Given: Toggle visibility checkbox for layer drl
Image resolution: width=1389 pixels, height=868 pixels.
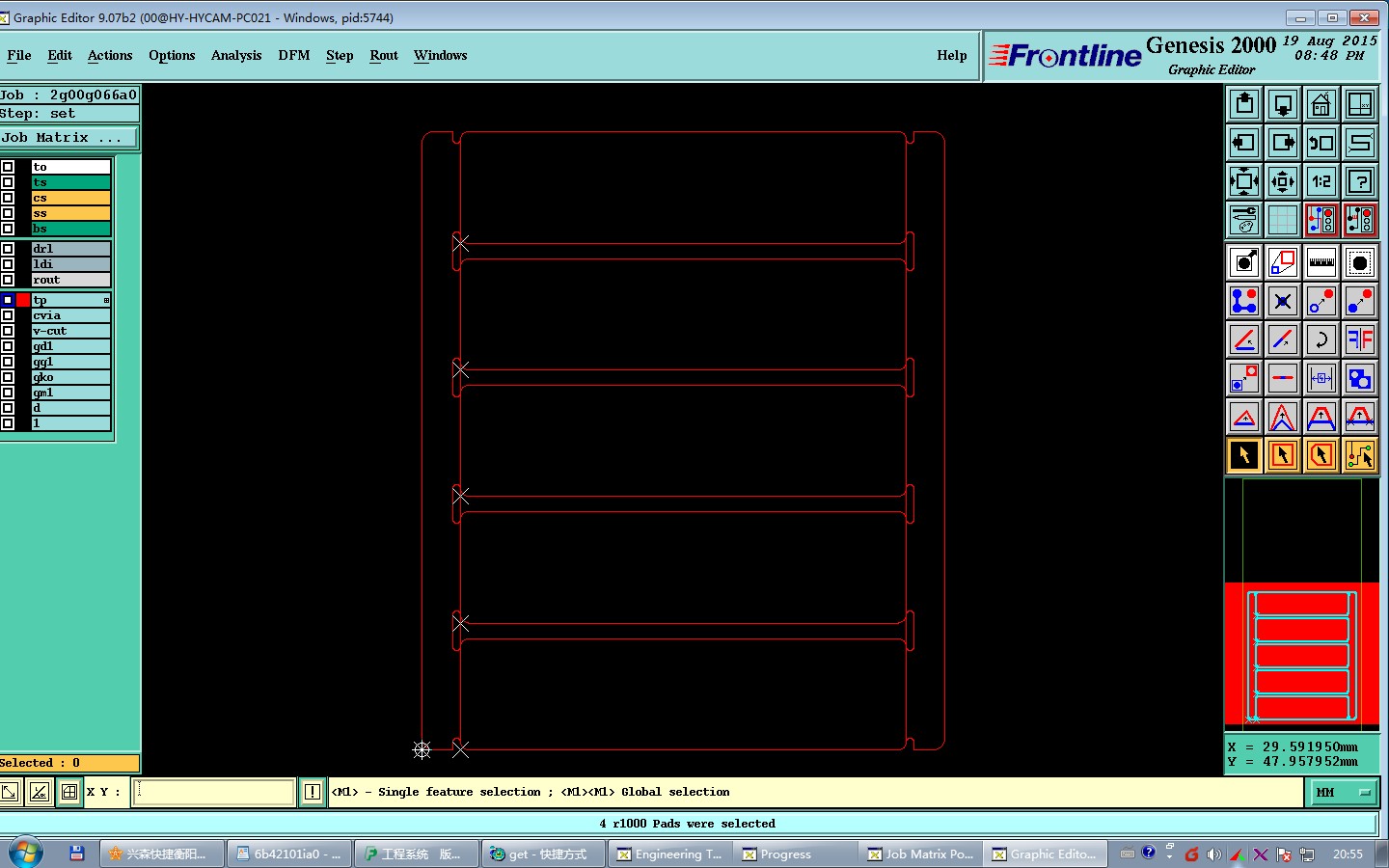Looking at the screenshot, I should (x=8, y=249).
